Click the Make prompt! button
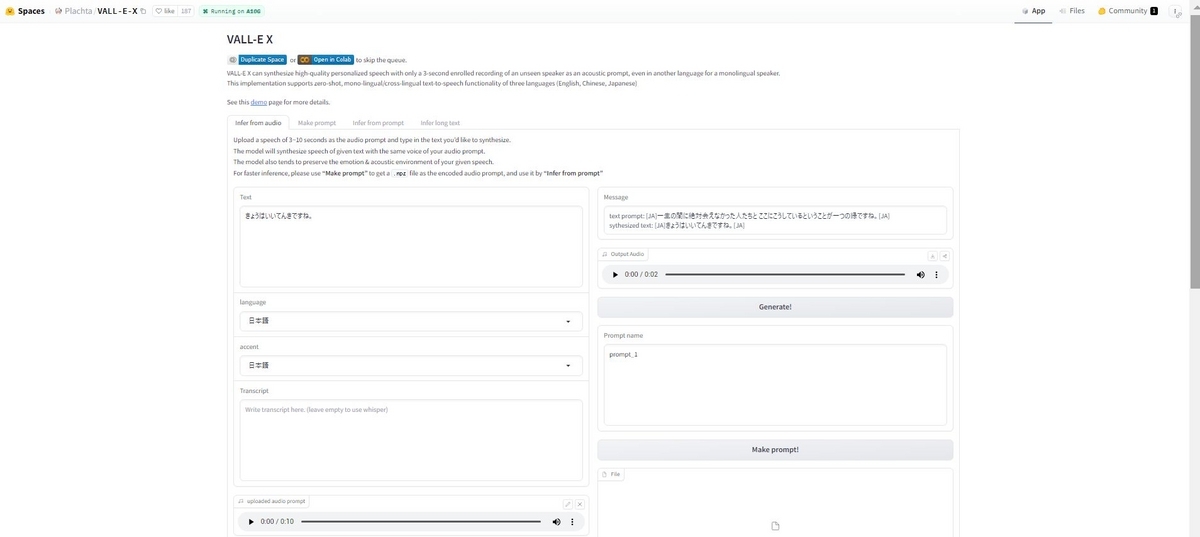 coord(775,450)
